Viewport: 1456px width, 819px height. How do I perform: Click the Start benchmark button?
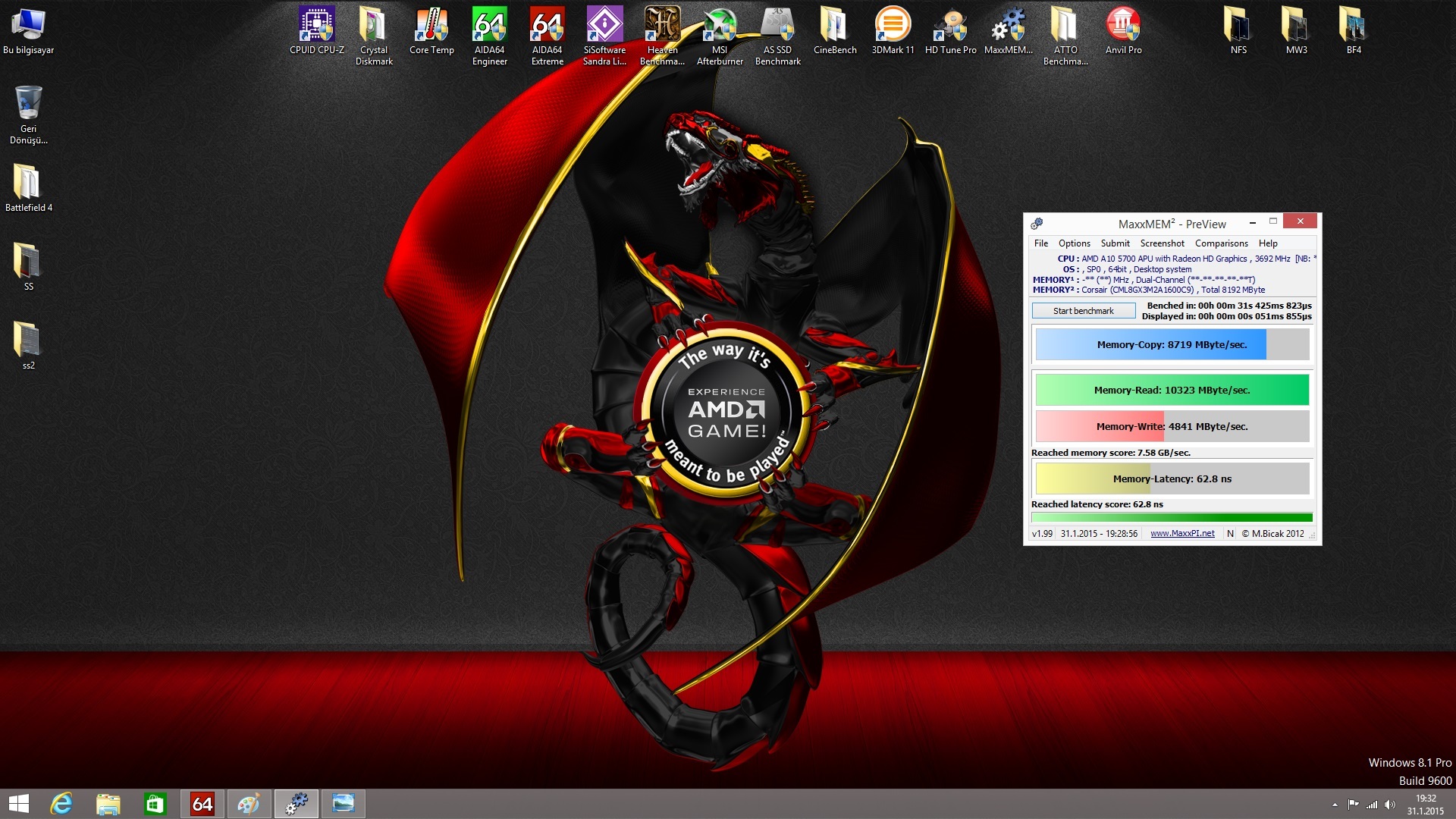point(1083,311)
